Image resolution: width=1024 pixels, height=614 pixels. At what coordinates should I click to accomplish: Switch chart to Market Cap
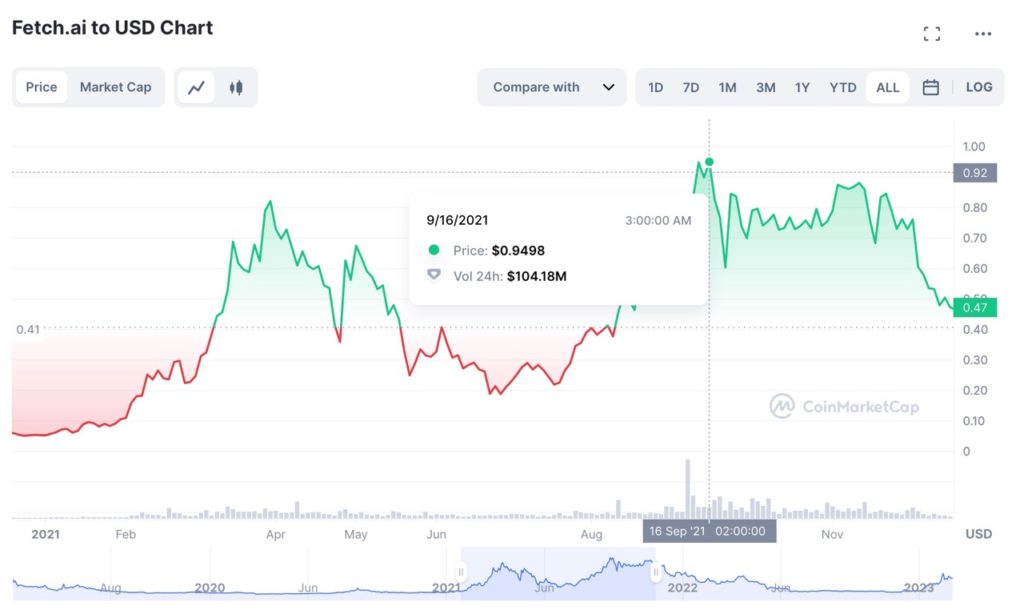tap(115, 87)
